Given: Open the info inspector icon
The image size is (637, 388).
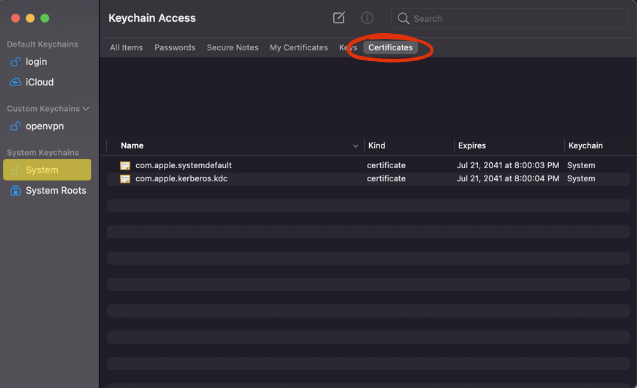Looking at the screenshot, I should pos(367,18).
